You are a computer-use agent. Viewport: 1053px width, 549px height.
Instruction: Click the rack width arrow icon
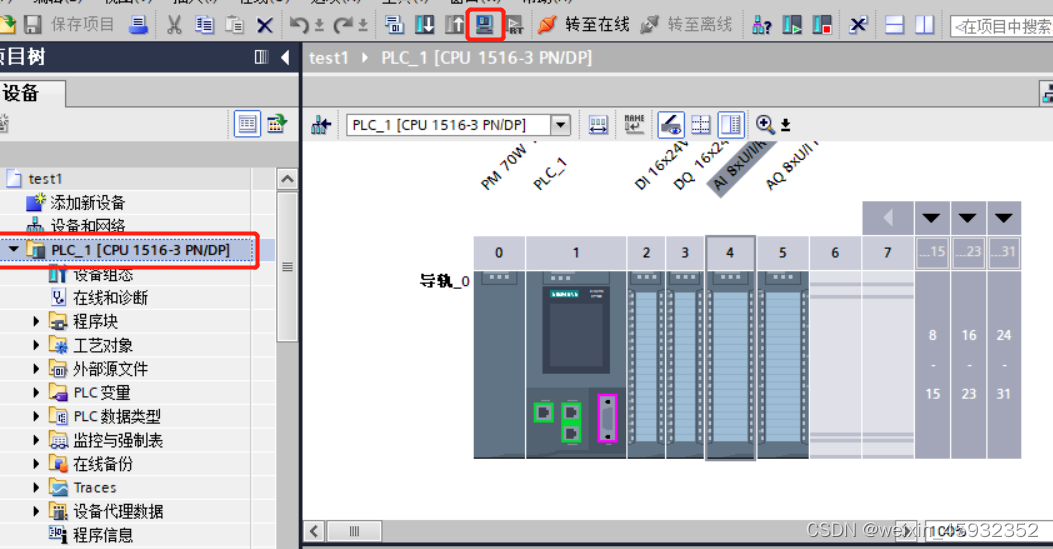[598, 125]
